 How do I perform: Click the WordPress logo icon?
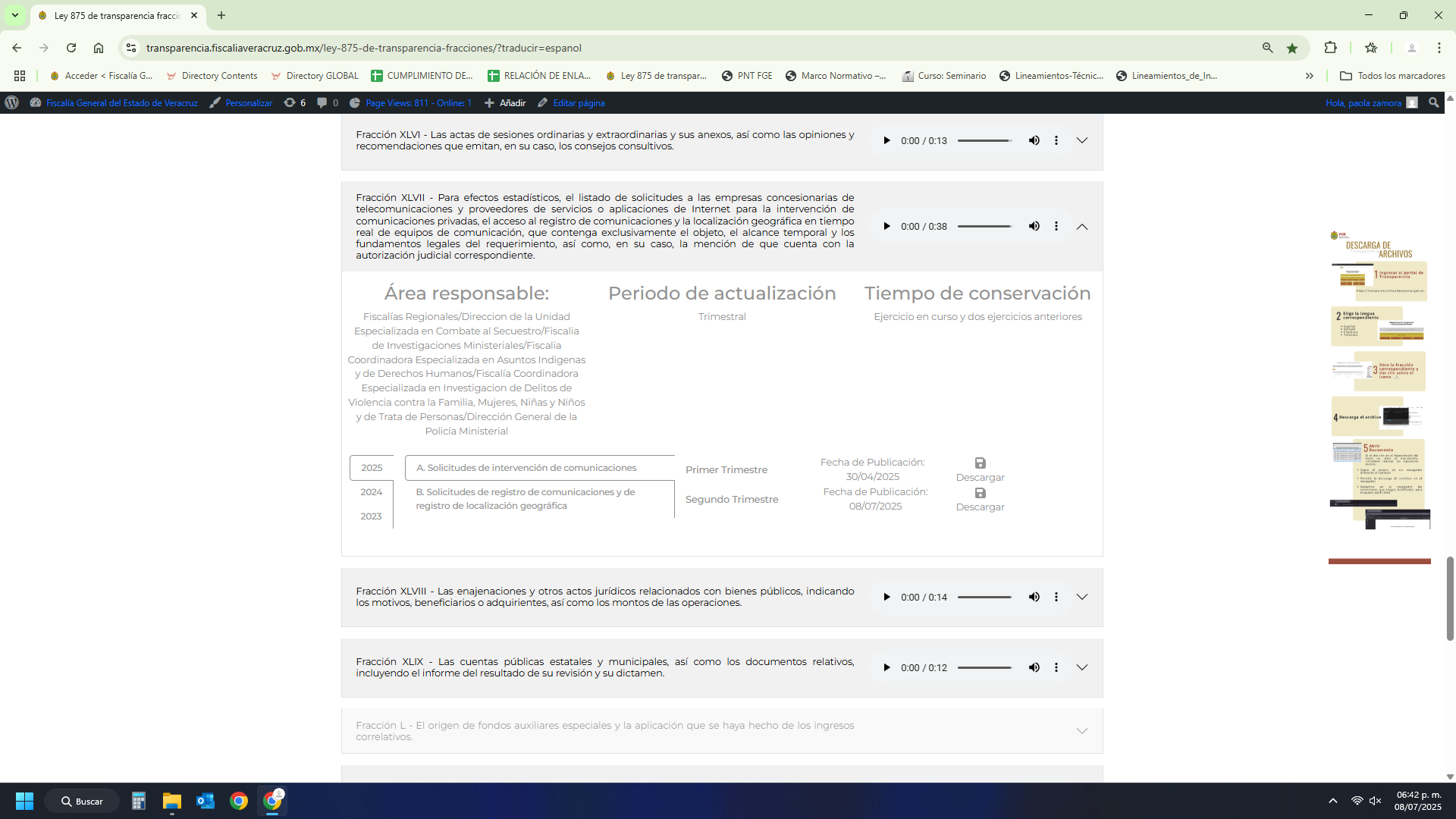11,103
